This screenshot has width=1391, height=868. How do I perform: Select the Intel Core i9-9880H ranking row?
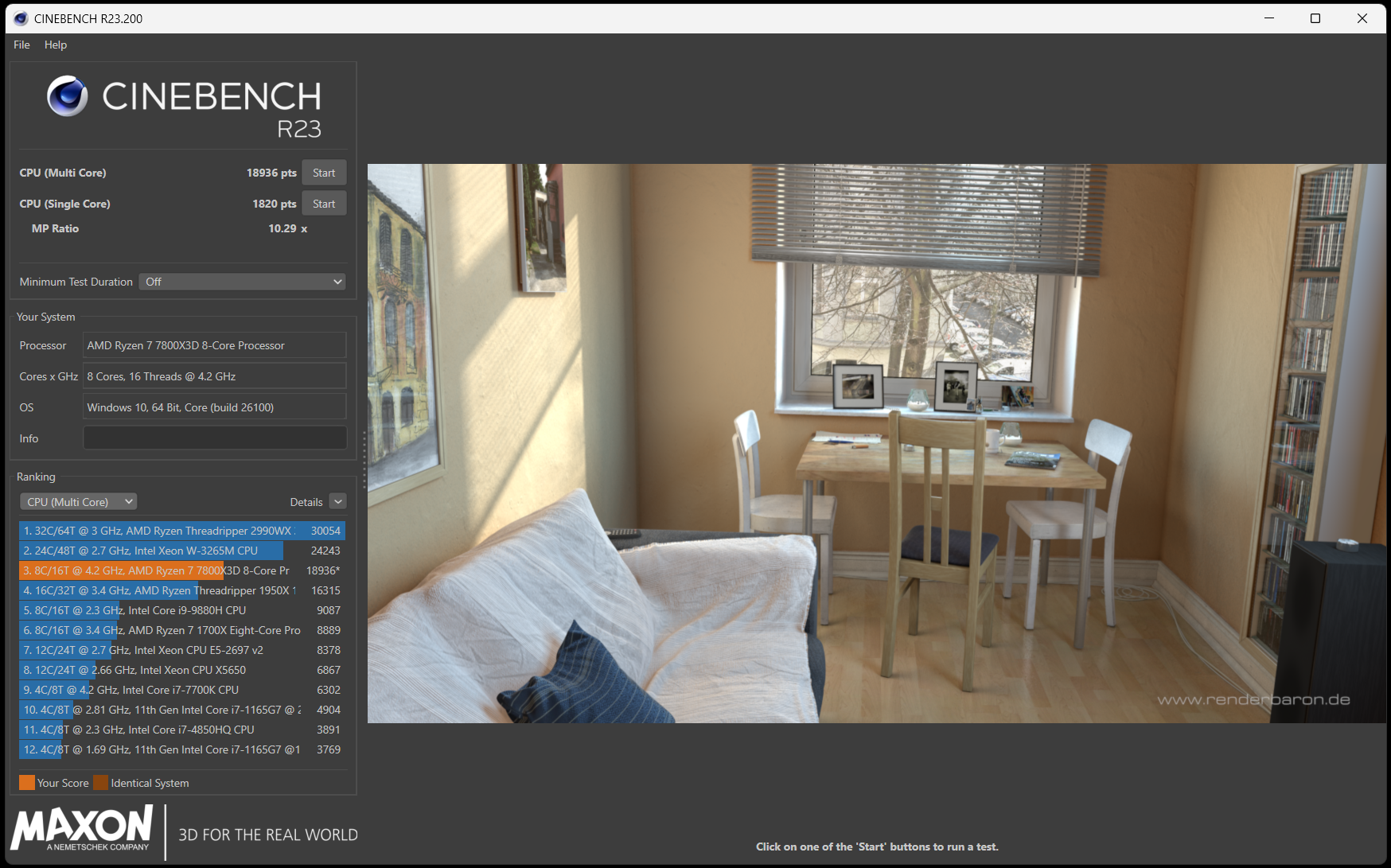[x=182, y=610]
